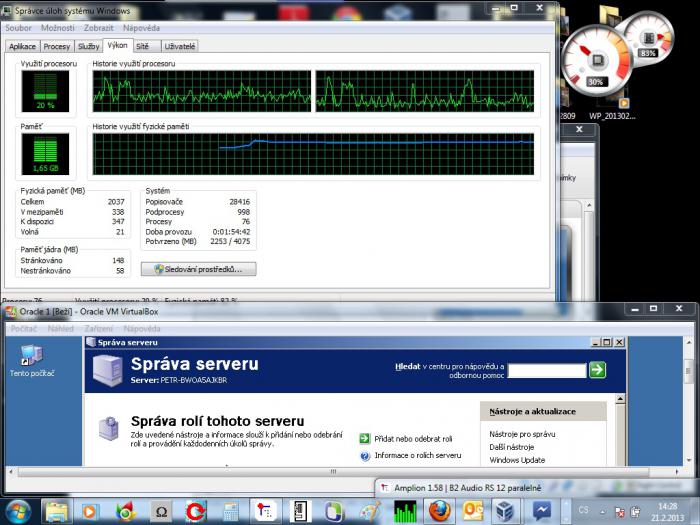Open the Uživatelé tab in Task Manager
700x525 pixels.
click(180, 46)
